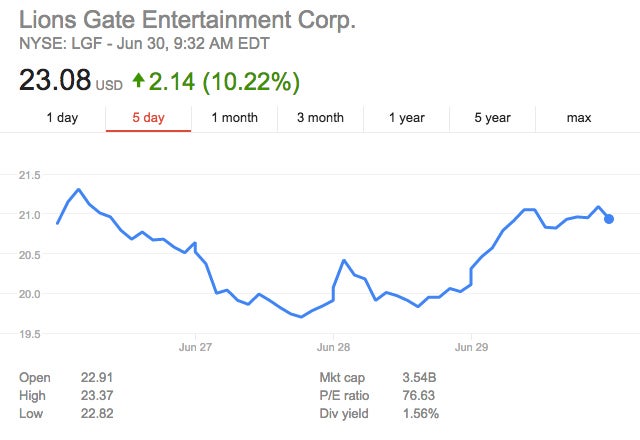Show the max range chart
This screenshot has height=440, width=640.
coord(578,118)
